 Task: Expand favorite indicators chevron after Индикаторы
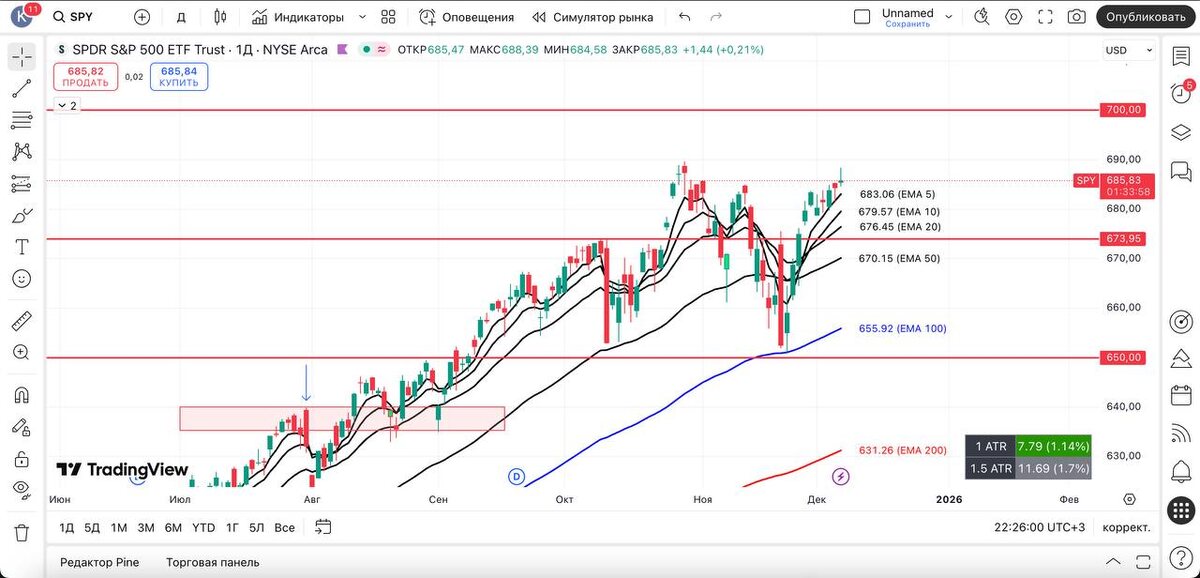(362, 17)
